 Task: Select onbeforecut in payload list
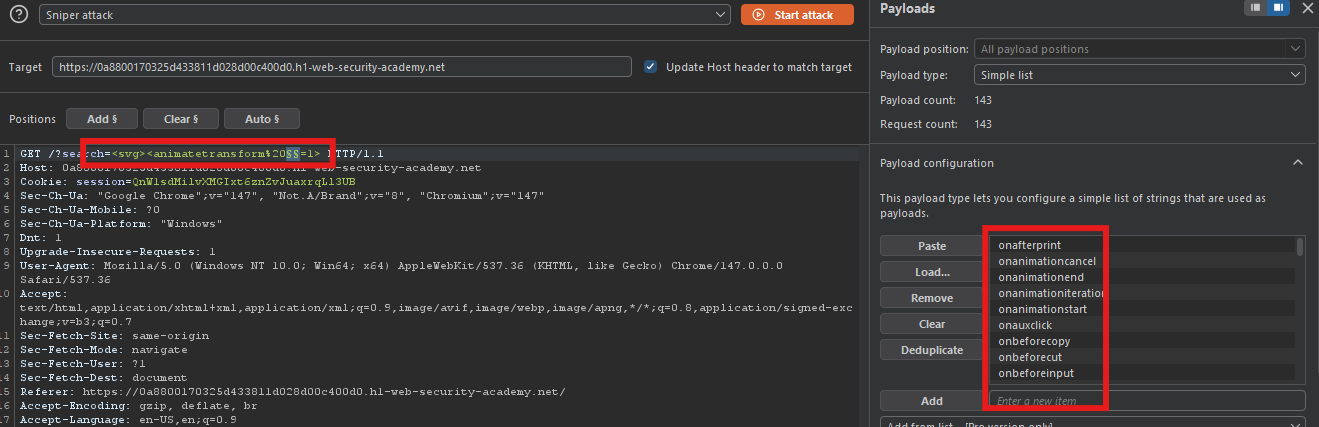[x=1142, y=357]
